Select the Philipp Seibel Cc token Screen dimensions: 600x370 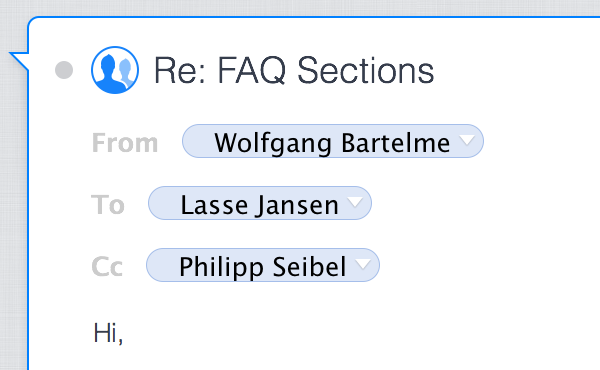click(263, 265)
